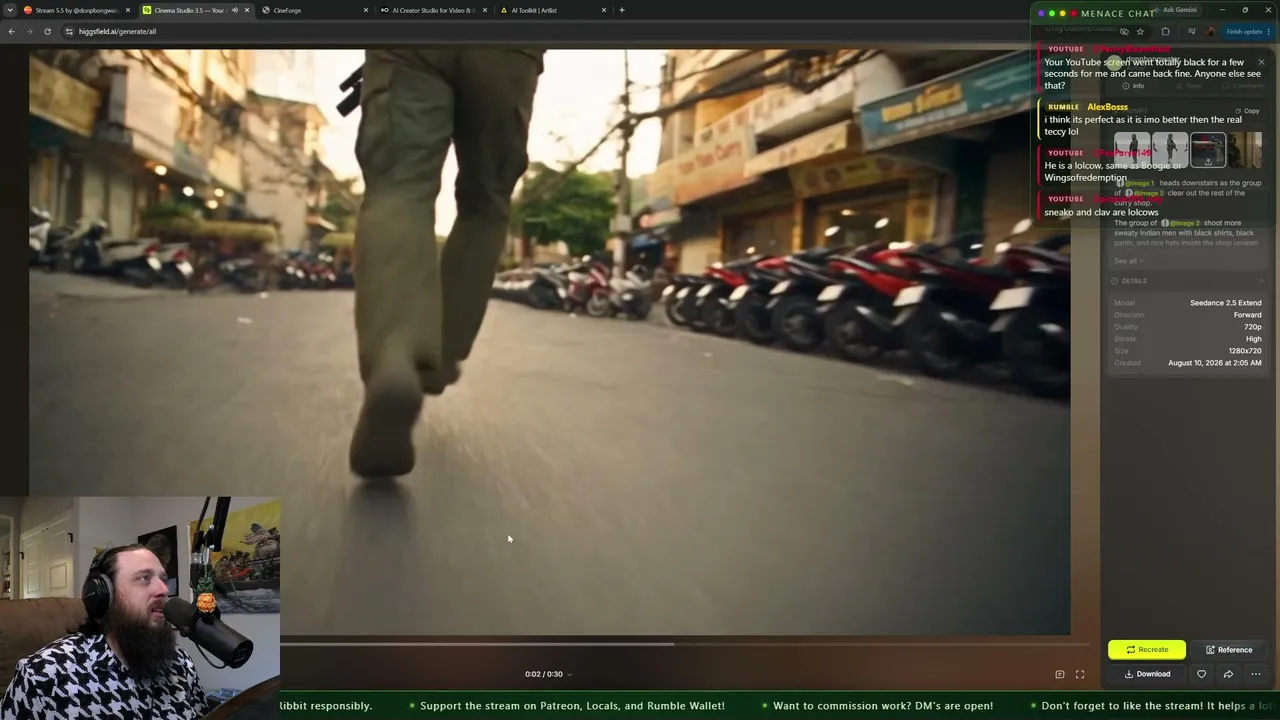Reload the Higgsfield page

point(47,31)
